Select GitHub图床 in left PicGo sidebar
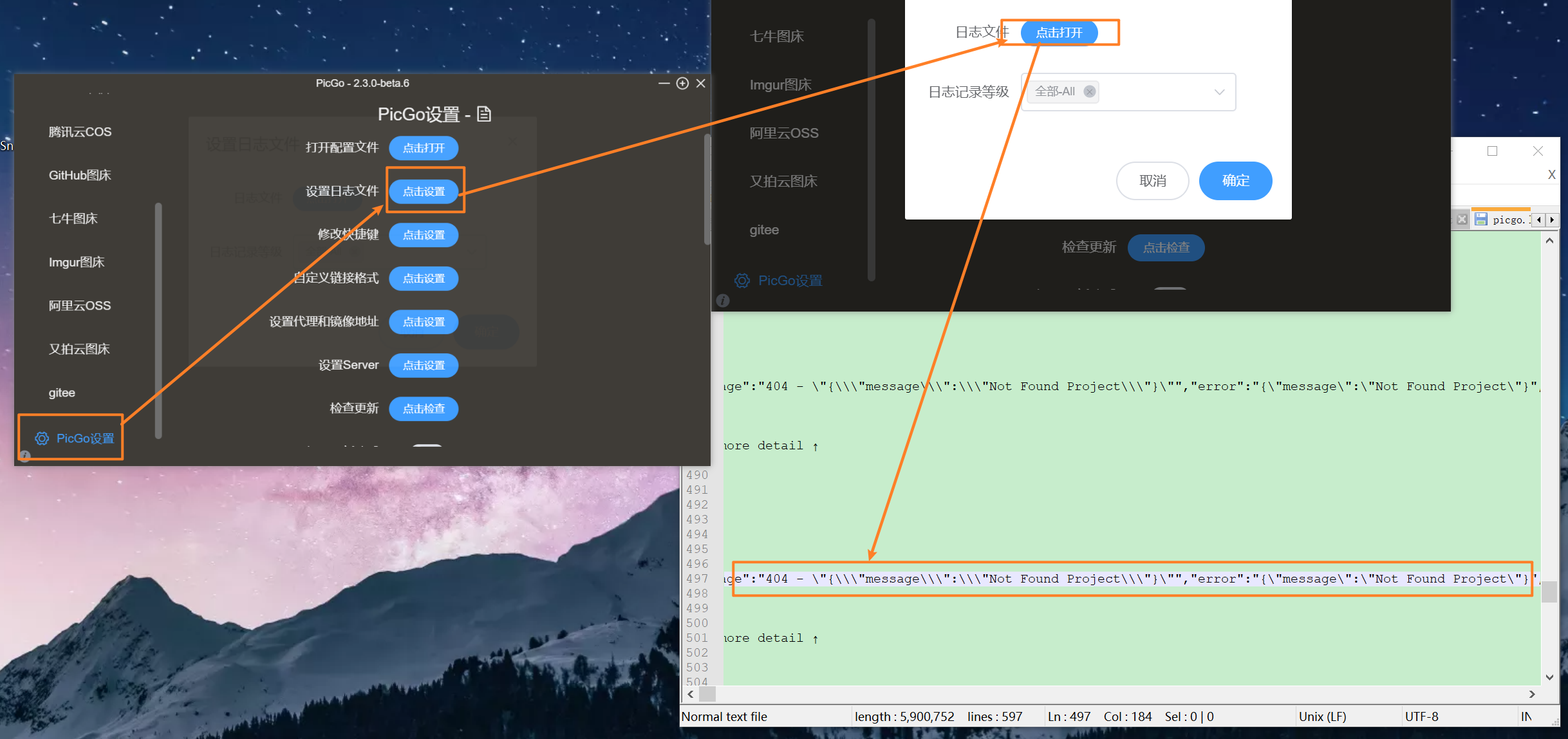This screenshot has width=1568, height=739. tap(80, 175)
